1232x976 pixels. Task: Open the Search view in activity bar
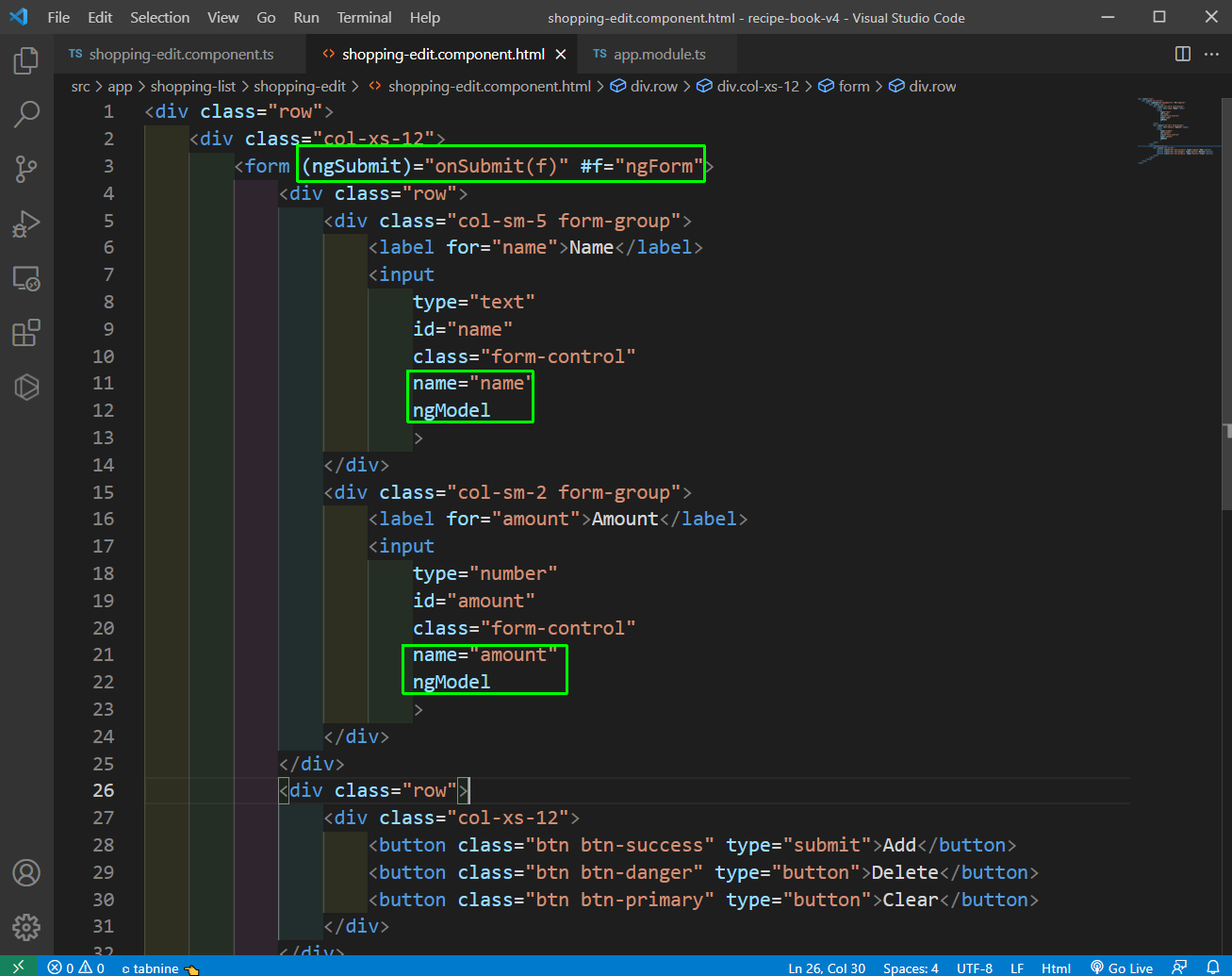coord(26,115)
